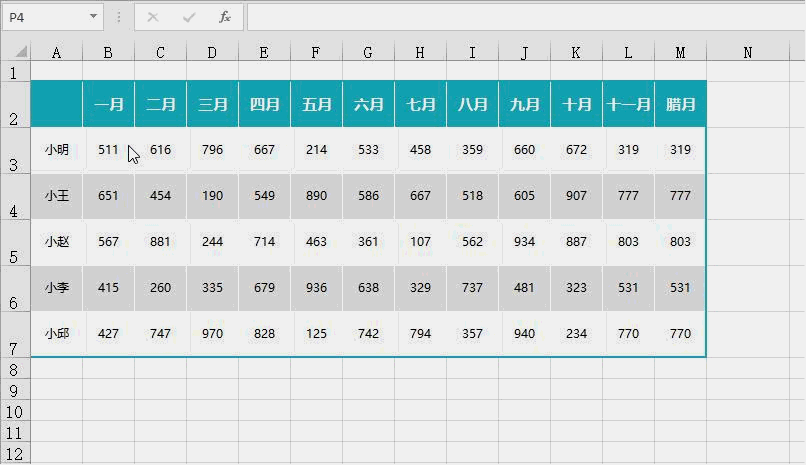This screenshot has width=806, height=465.
Task: Select row 6 header
Action: (14, 288)
